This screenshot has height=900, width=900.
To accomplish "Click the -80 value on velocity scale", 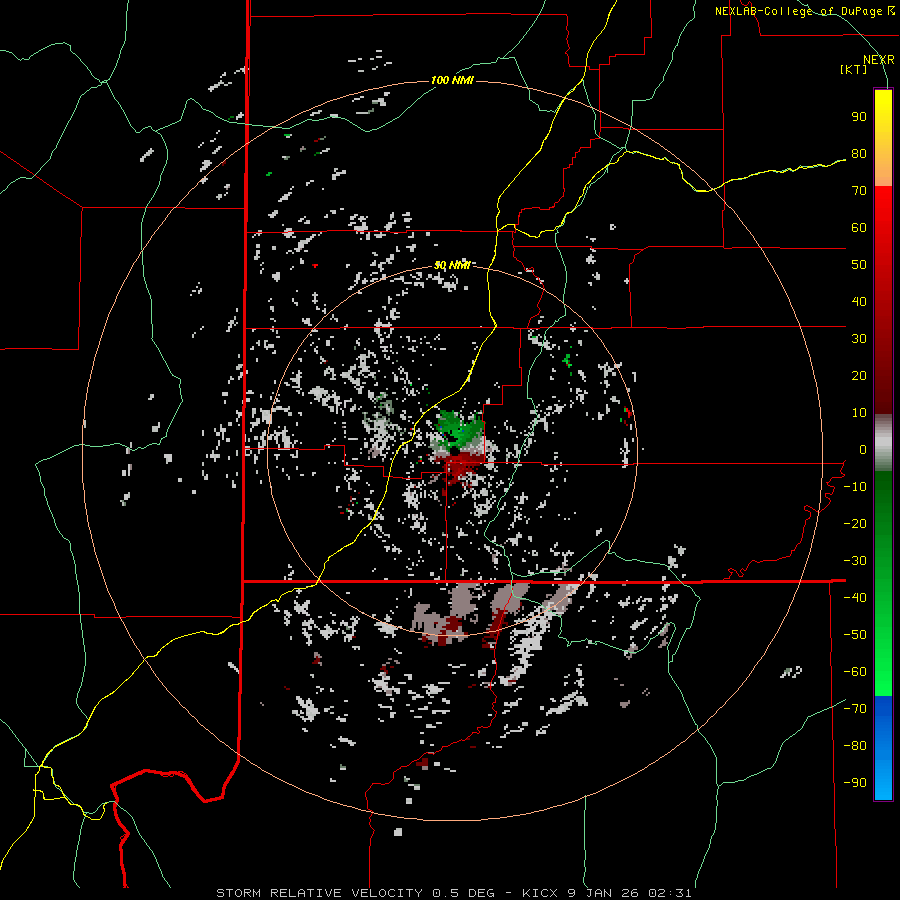I will click(855, 746).
